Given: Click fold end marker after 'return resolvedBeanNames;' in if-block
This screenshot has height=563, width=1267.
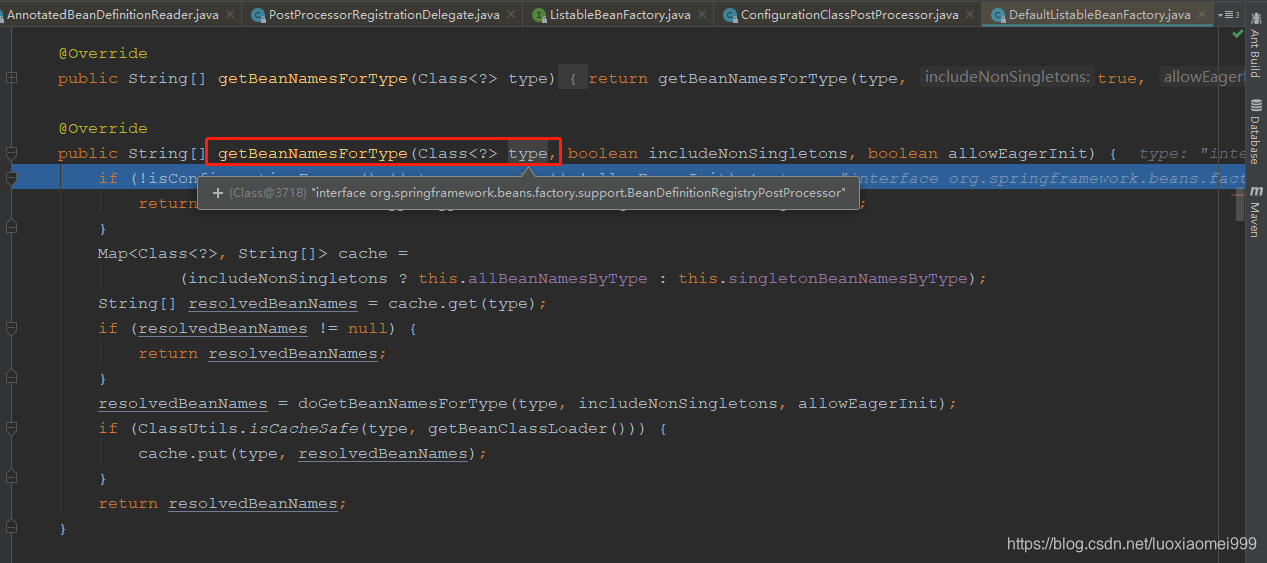Looking at the screenshot, I should [x=11, y=378].
